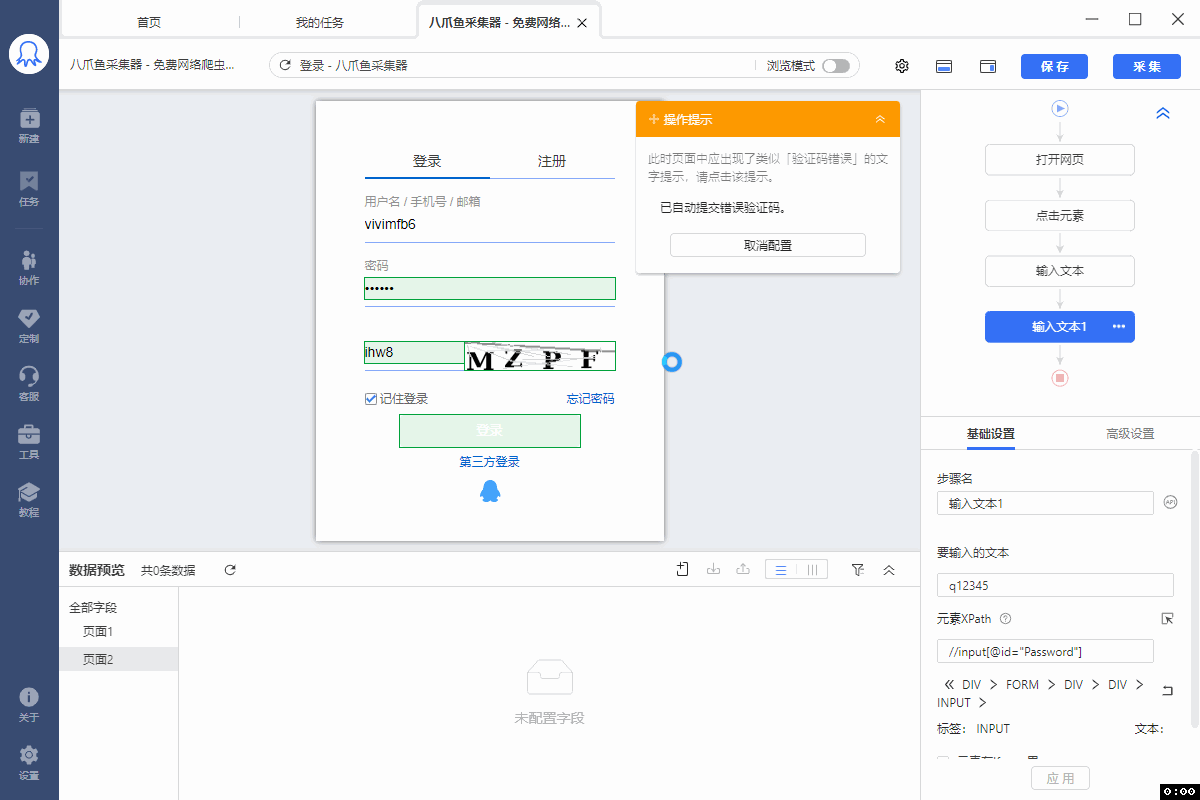Select the 点击元素 workflow step
Viewport: 1200px width, 800px height.
click(1060, 216)
